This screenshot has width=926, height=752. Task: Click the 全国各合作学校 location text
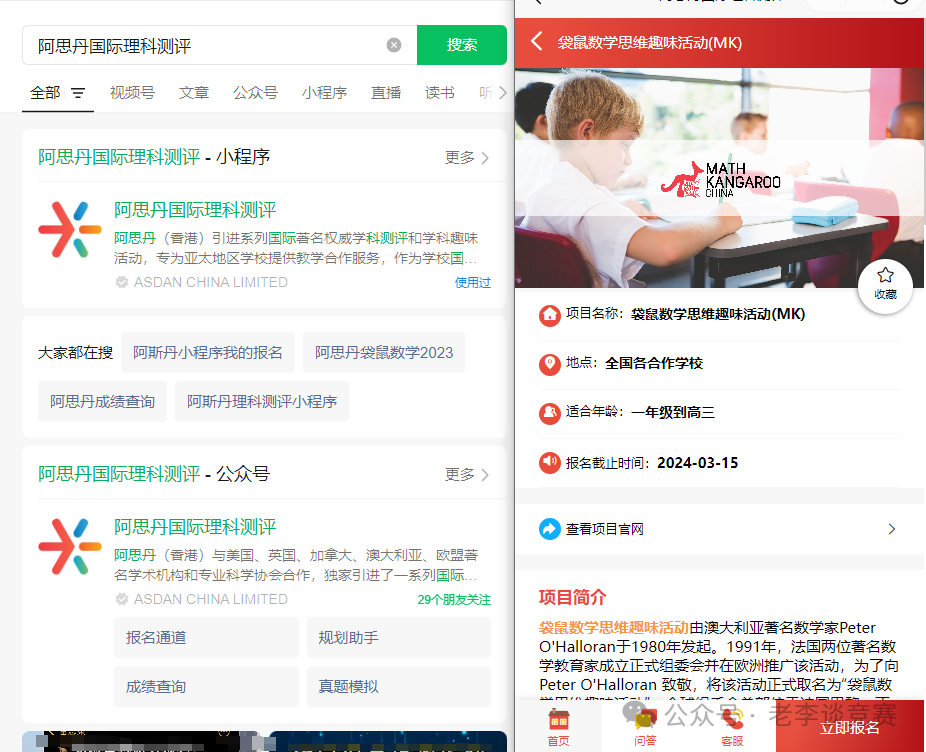[654, 363]
